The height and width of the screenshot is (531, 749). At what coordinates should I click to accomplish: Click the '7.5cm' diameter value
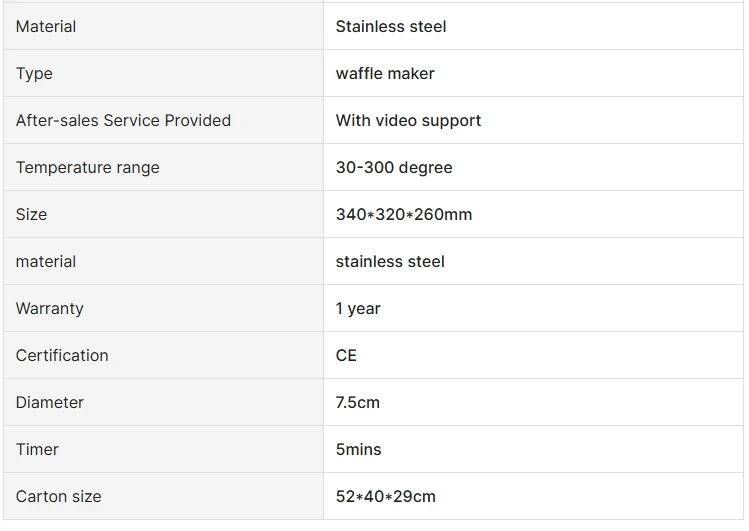pos(358,403)
